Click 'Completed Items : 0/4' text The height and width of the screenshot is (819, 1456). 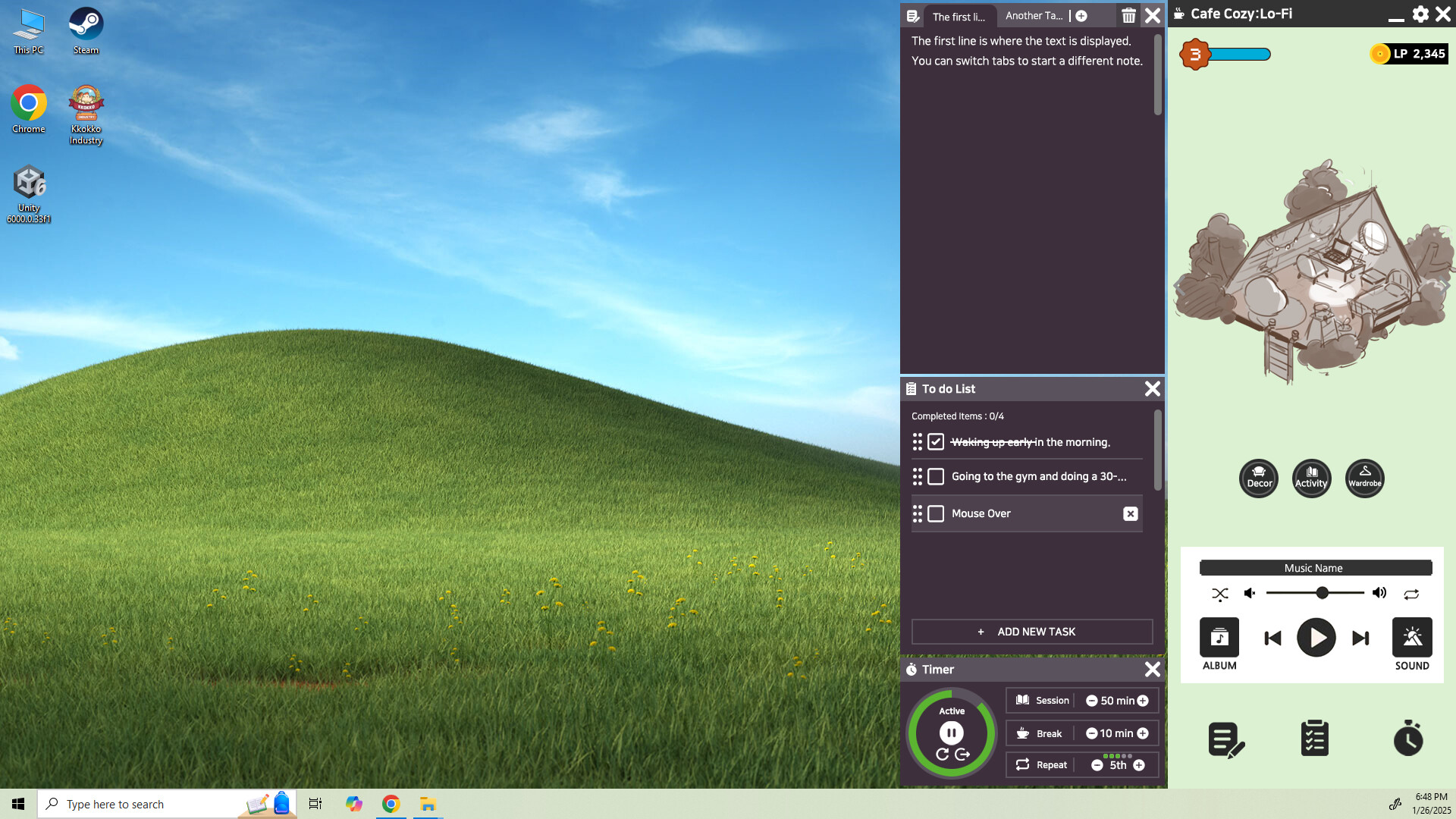[957, 416]
